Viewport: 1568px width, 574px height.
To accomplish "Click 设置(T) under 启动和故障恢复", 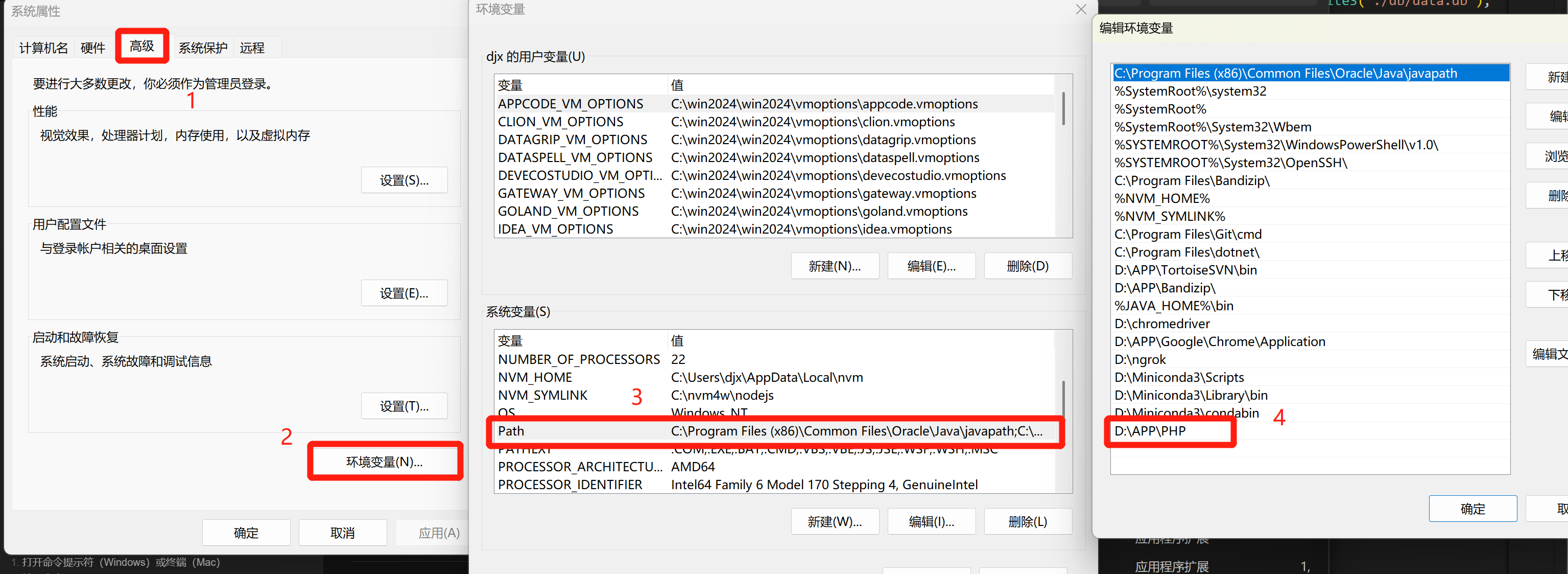I will (x=403, y=406).
